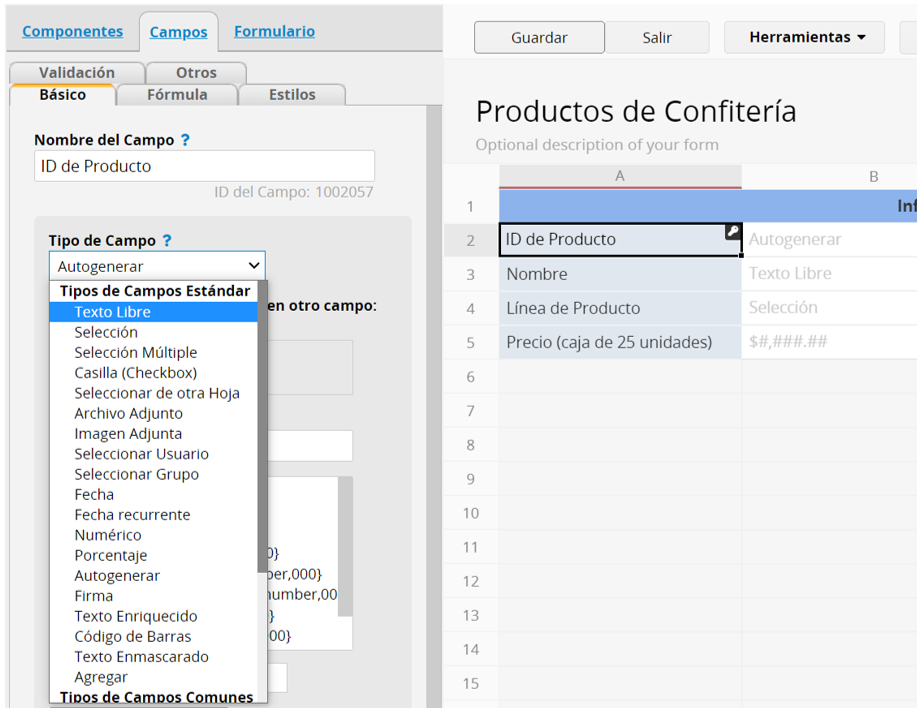Viewport: 919px width, 709px height.
Task: Switch to the Componentes tab
Action: pos(72,31)
